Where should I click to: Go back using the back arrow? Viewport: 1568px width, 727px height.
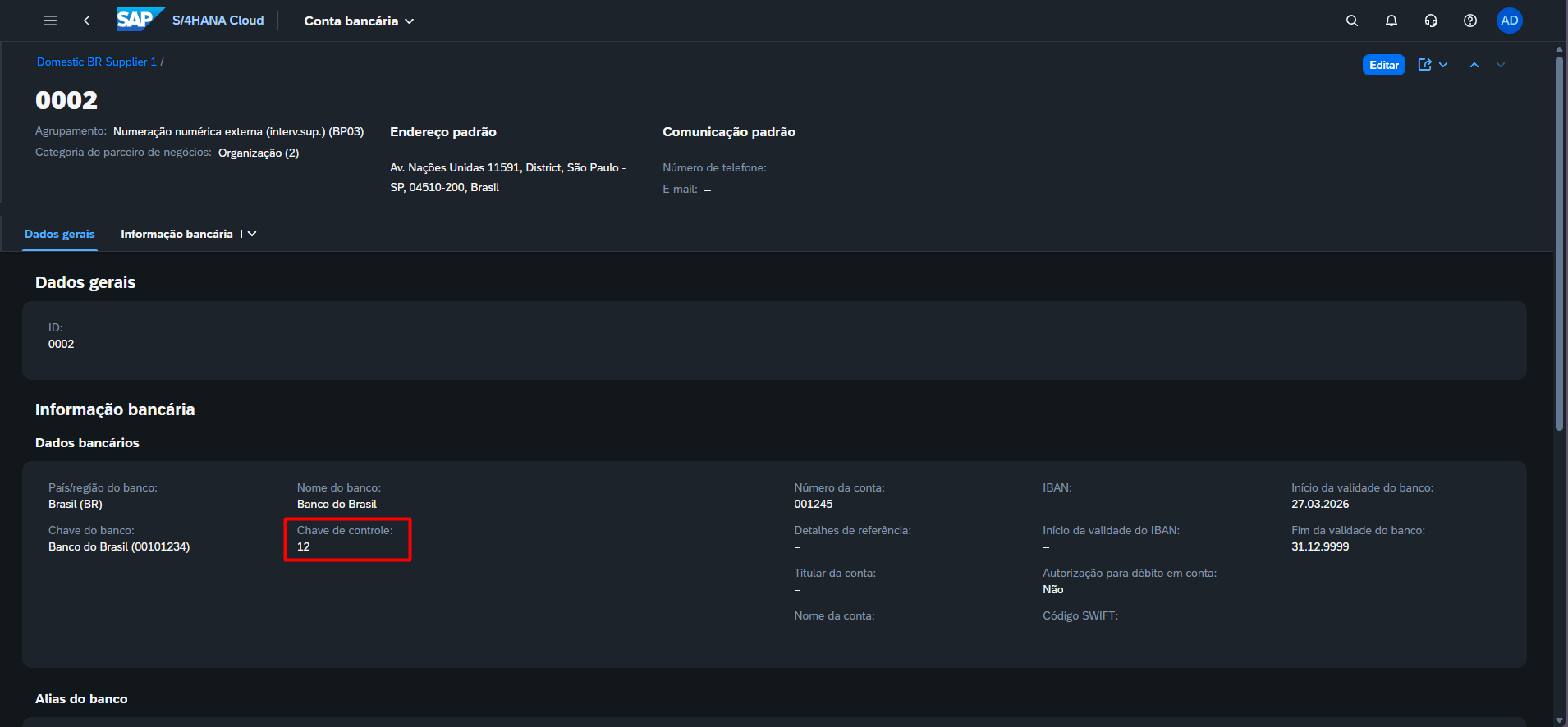(86, 21)
